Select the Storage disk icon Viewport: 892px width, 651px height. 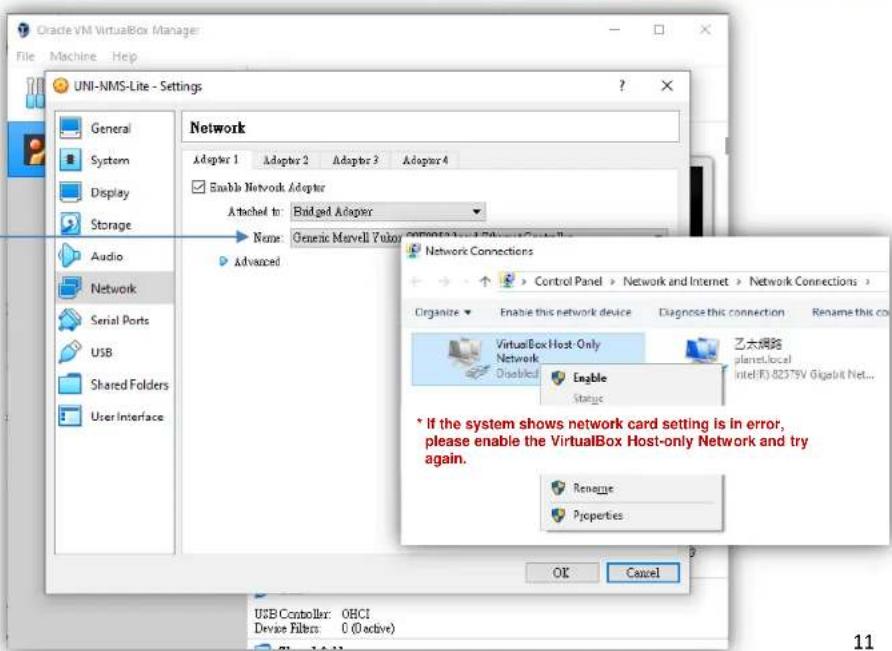70,224
